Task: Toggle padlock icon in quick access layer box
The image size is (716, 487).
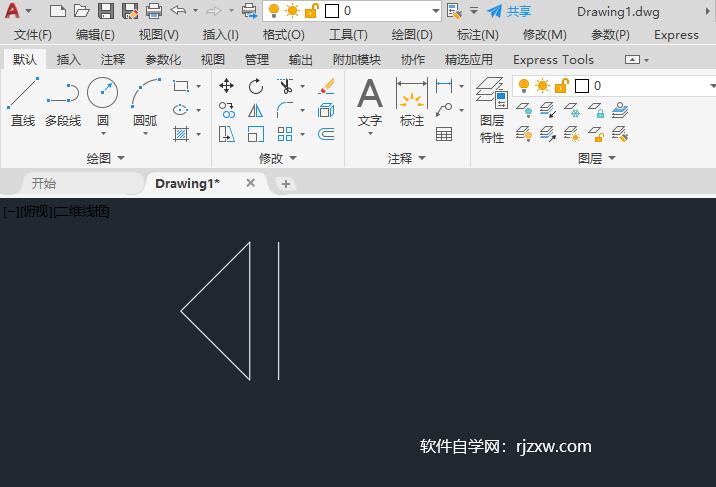Action: (x=311, y=11)
